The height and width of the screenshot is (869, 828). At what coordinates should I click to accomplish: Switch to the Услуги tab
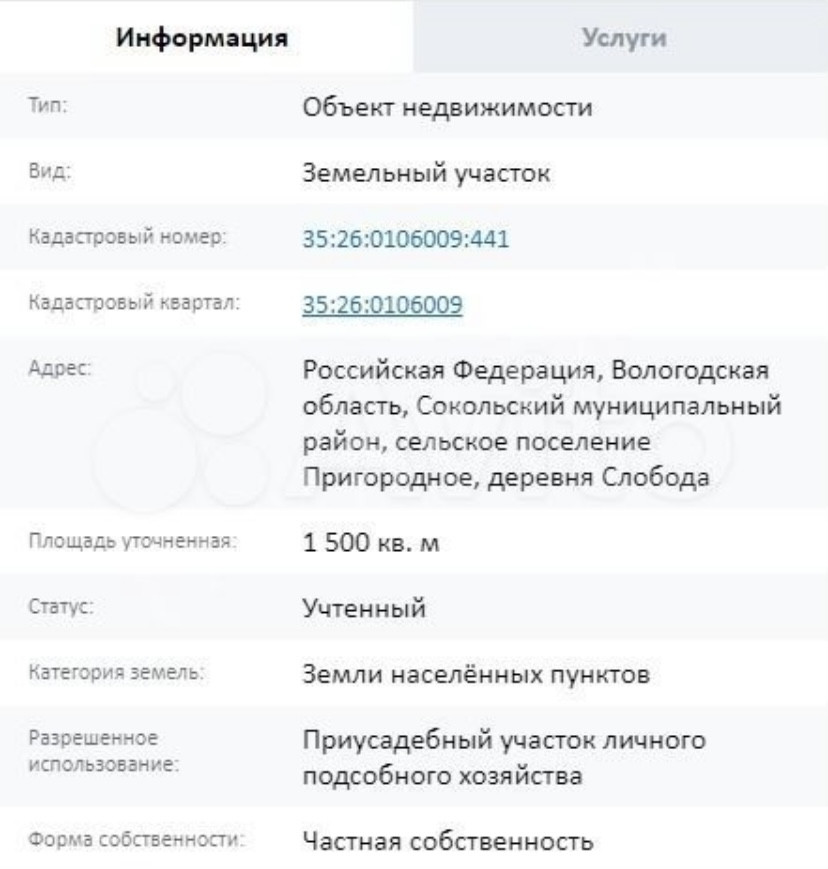(x=620, y=39)
